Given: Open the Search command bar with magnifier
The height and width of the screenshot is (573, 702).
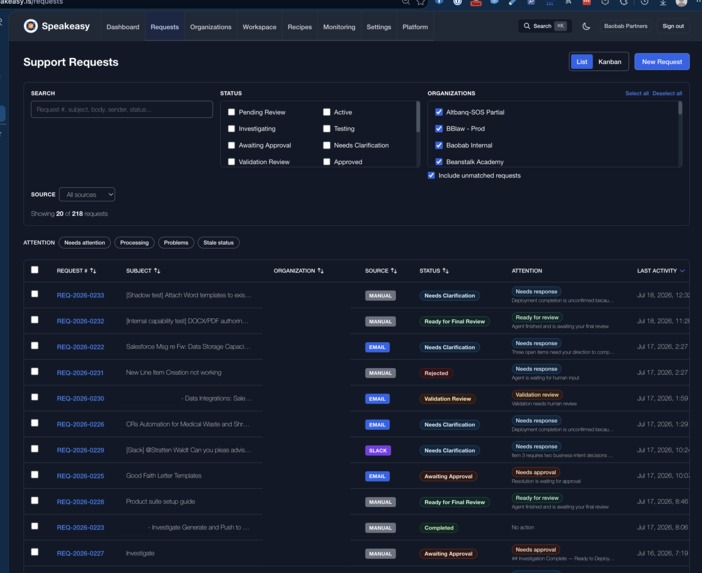Looking at the screenshot, I should [x=545, y=26].
